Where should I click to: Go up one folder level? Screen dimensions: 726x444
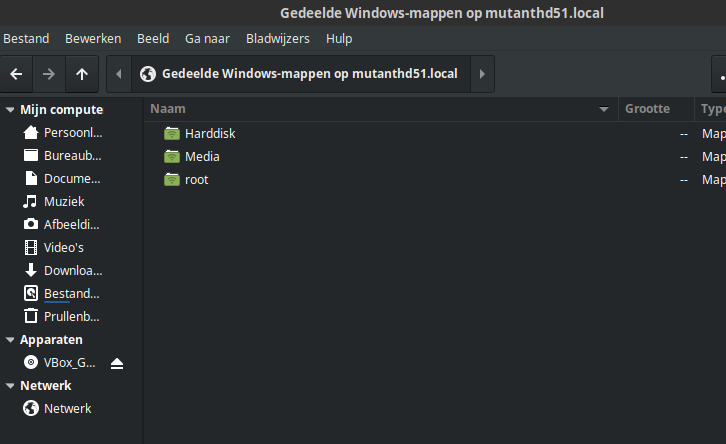pyautogui.click(x=82, y=74)
